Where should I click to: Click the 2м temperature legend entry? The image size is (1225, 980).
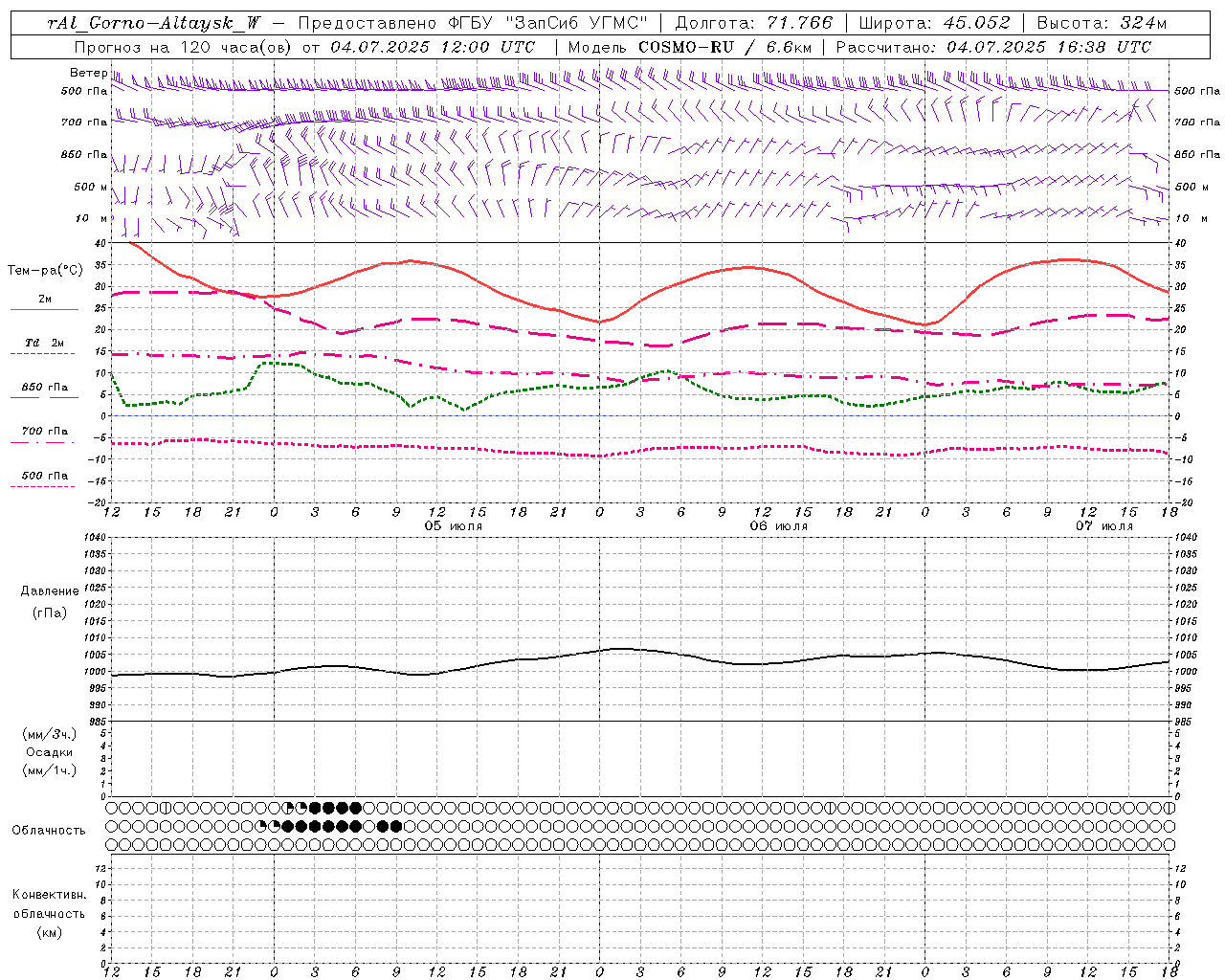[44, 299]
